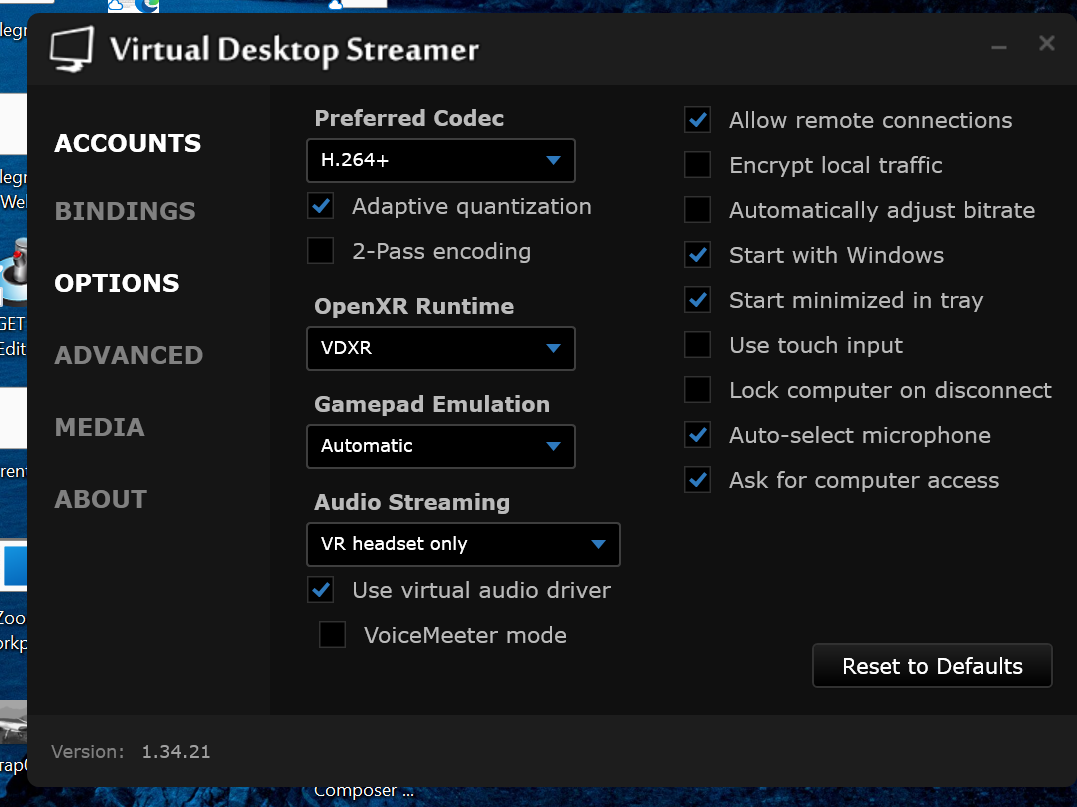
Task: Uncheck Ask for computer access
Action: pos(698,479)
